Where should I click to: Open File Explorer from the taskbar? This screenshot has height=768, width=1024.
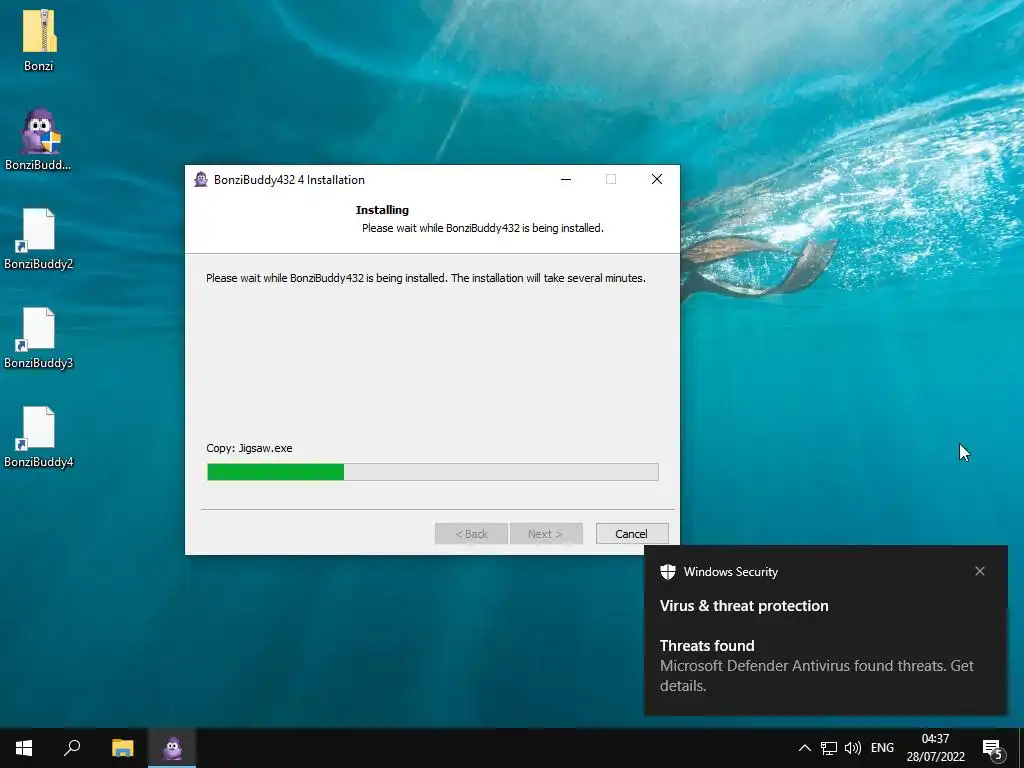(x=122, y=748)
